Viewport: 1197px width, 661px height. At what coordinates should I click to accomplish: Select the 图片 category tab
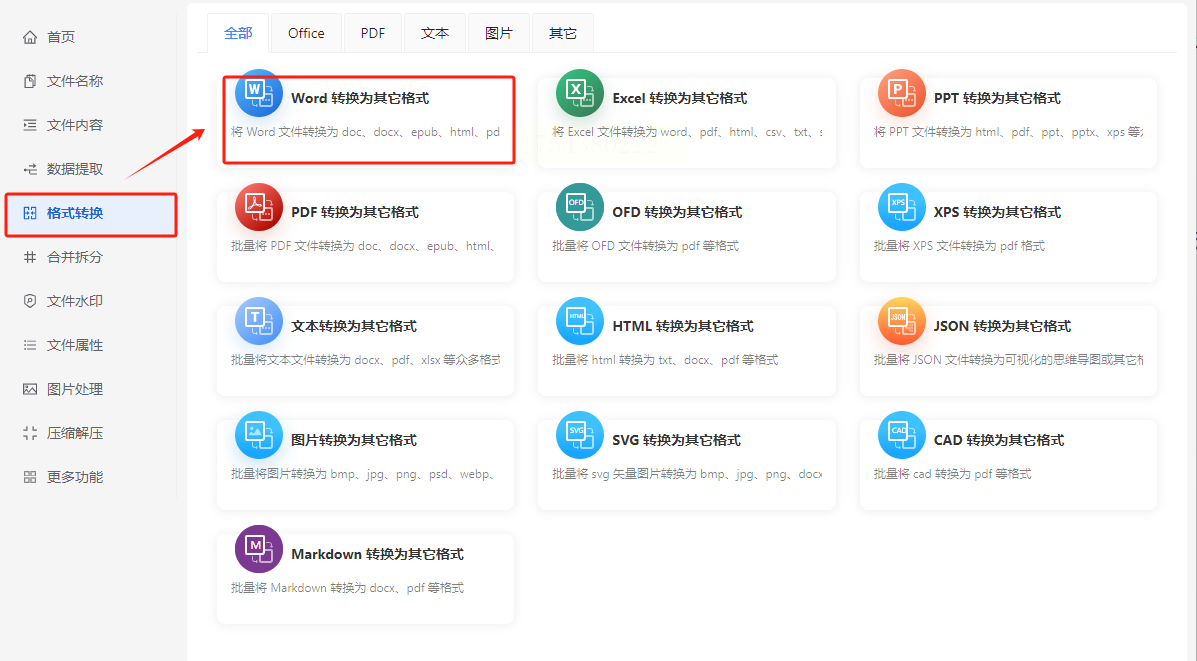[498, 33]
